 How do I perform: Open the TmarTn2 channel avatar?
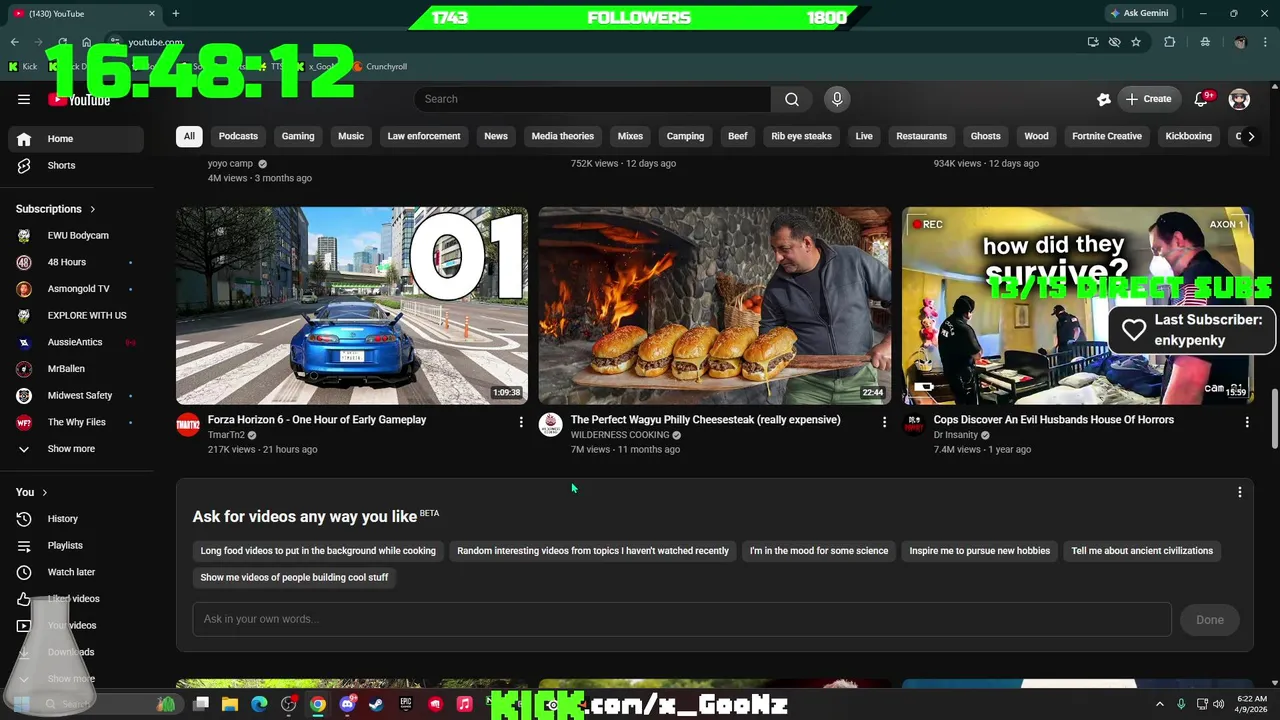[188, 425]
